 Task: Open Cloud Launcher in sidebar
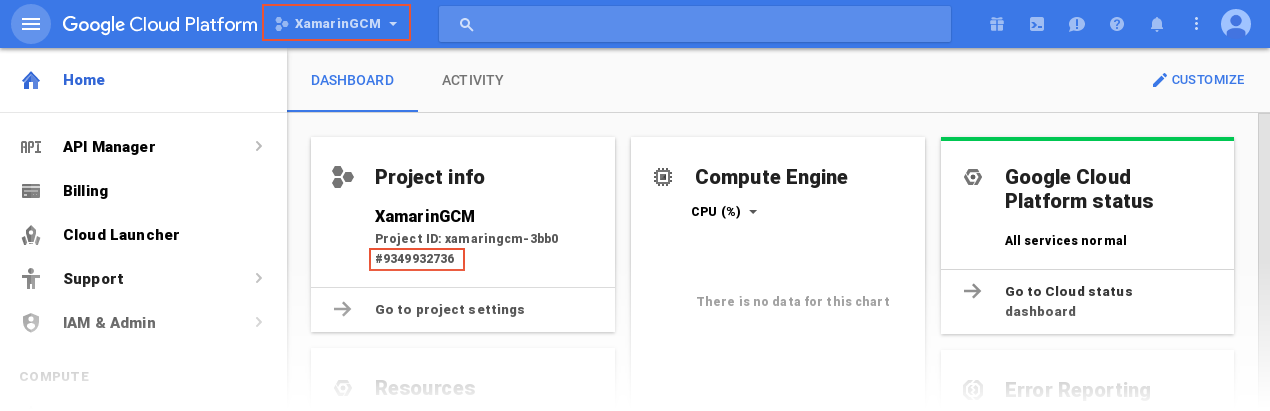click(120, 235)
